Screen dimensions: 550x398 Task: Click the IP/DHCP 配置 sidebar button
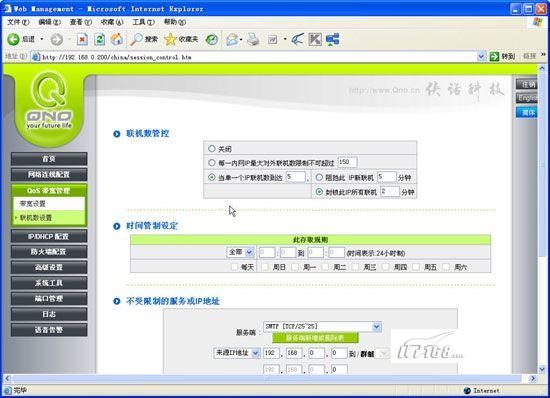tap(49, 236)
